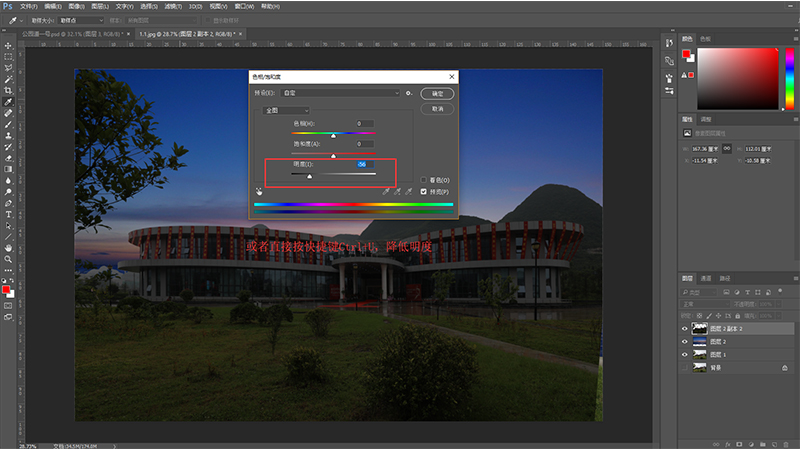
Task: Click the 确定 (OK) button
Action: [437, 93]
